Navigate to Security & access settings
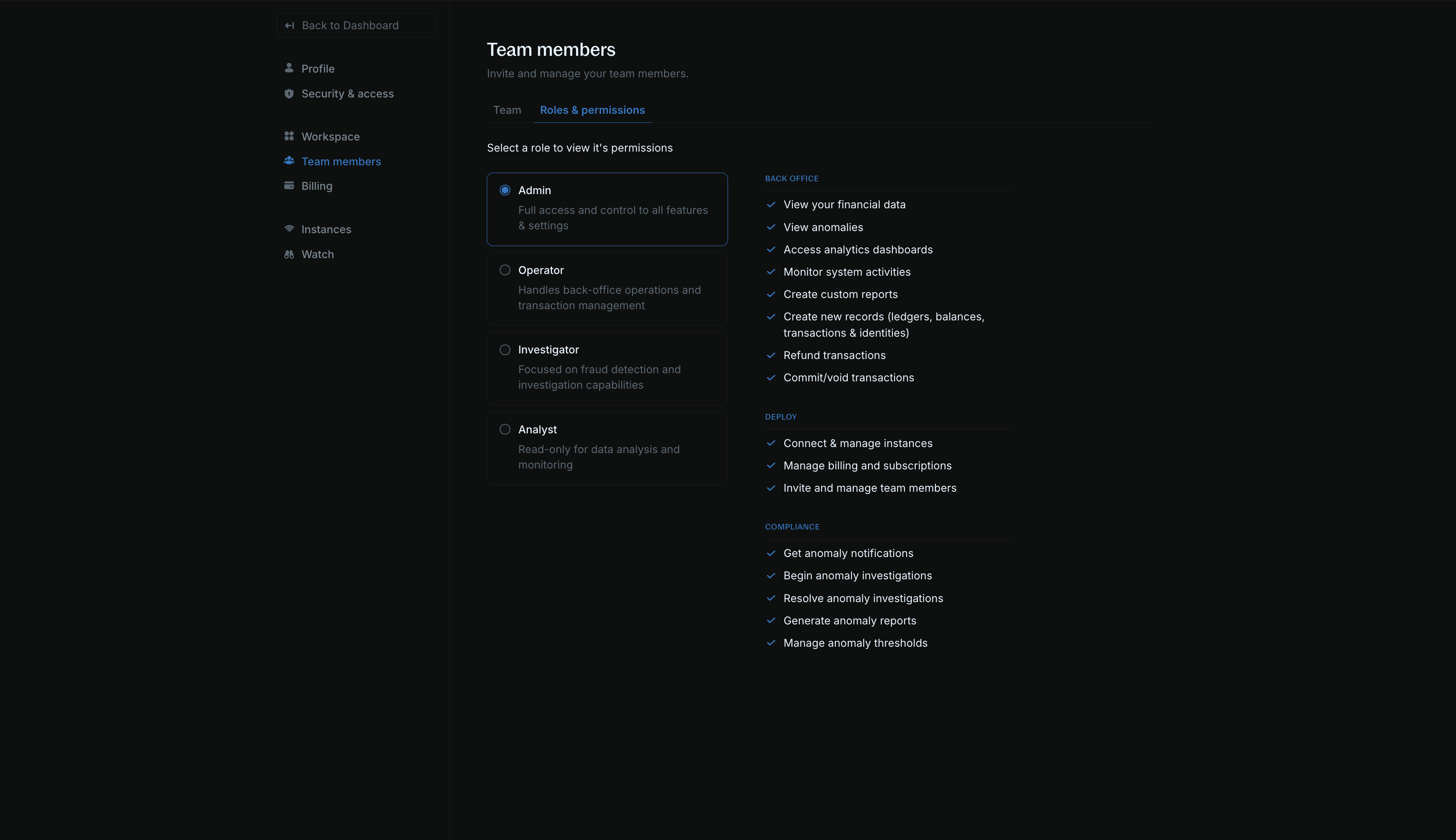The image size is (1456, 840). 347,93
